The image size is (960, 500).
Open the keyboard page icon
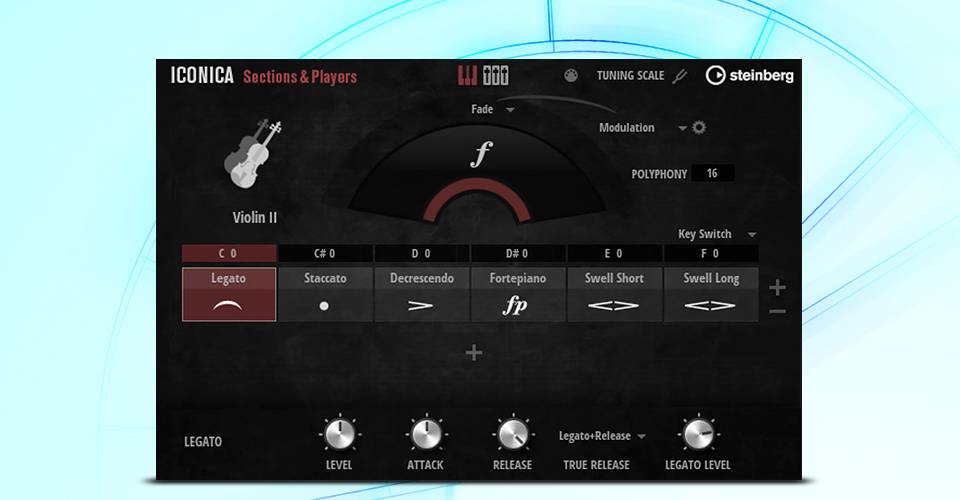point(467,76)
